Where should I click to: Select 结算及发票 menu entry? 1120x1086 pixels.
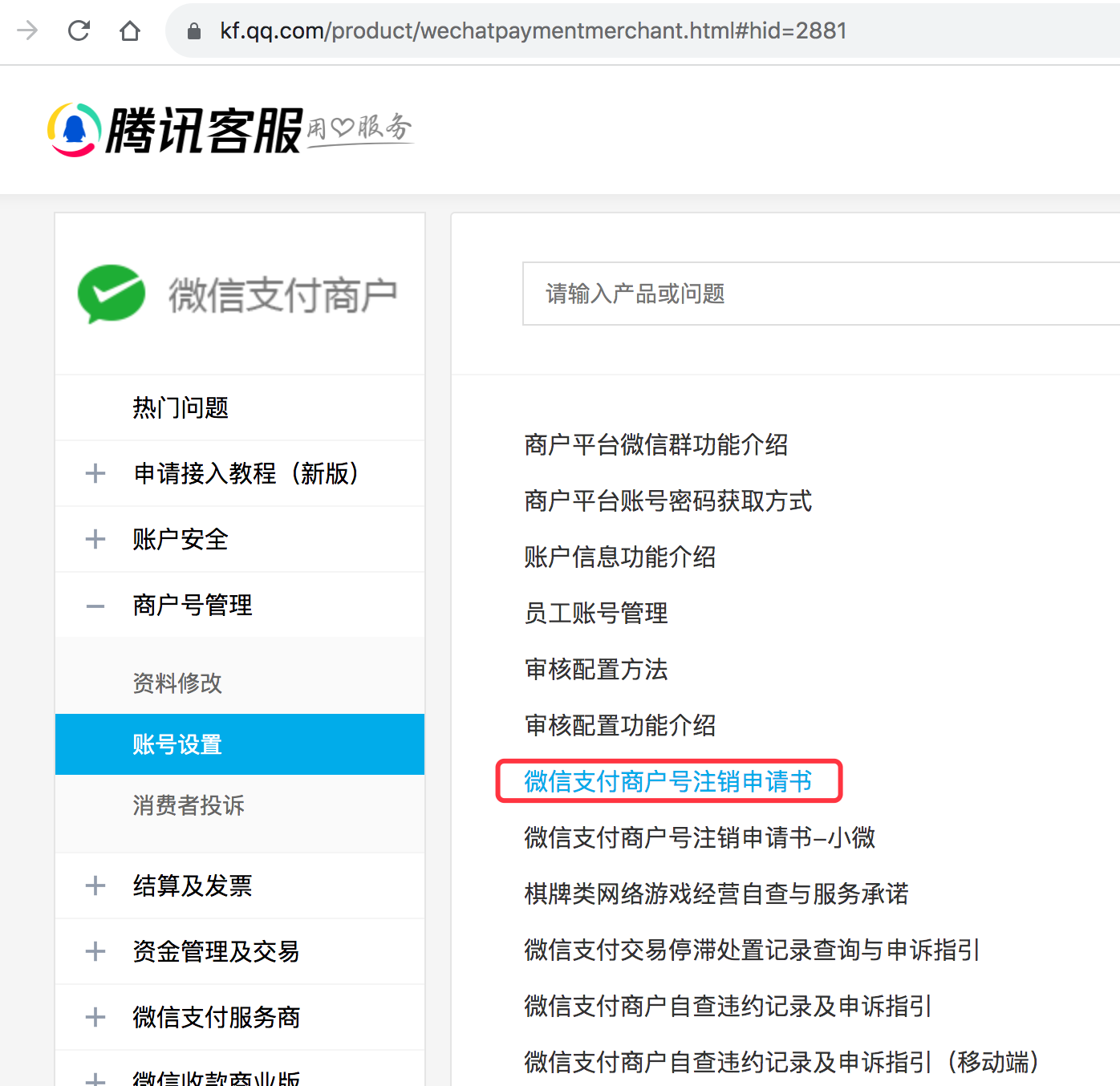[x=193, y=885]
